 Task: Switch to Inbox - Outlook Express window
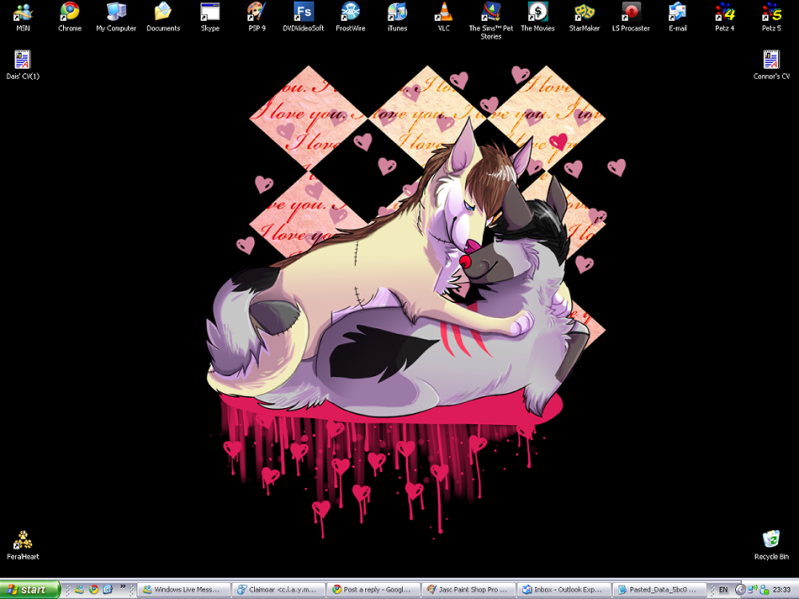[x=565, y=589]
